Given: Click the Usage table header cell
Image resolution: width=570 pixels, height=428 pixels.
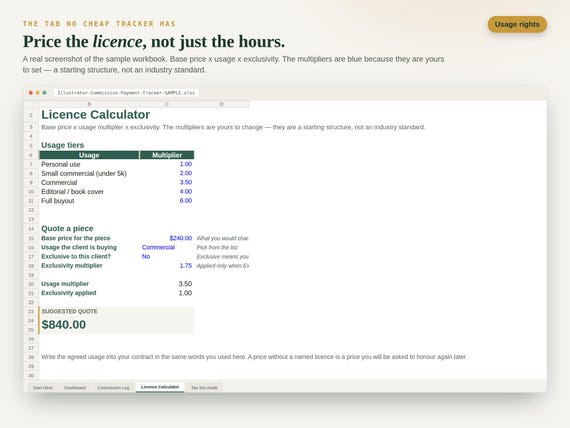Looking at the screenshot, I should point(89,155).
